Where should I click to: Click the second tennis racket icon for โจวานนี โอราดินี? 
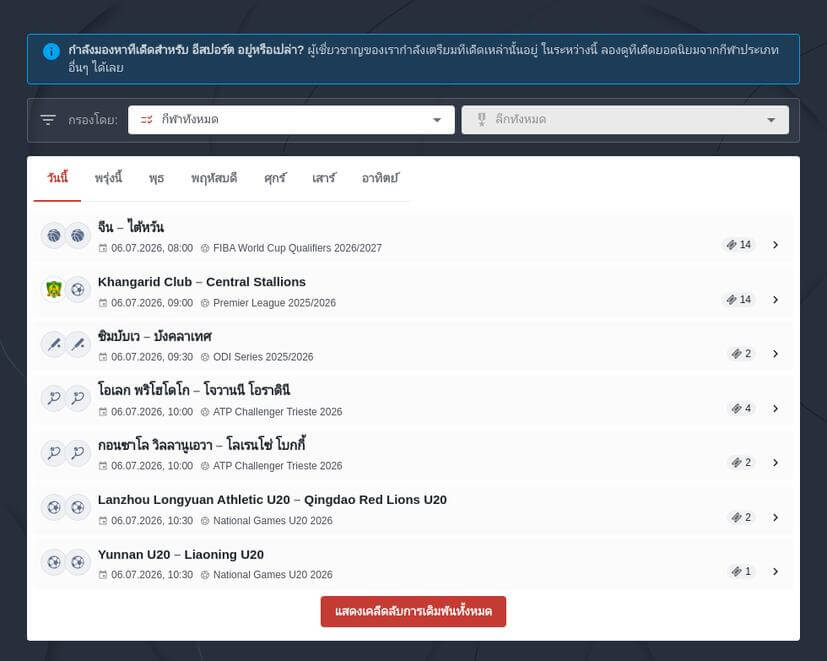78,398
